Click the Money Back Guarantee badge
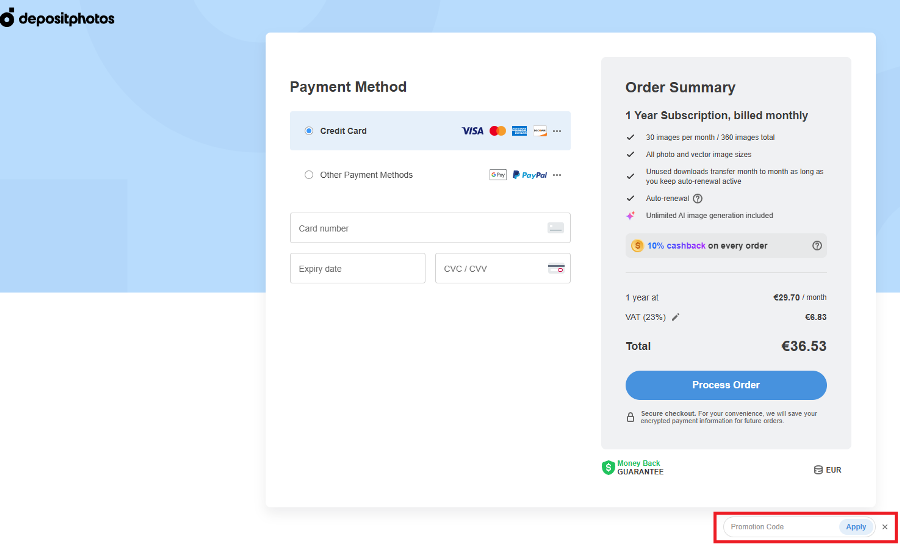This screenshot has width=900, height=545. [632, 467]
